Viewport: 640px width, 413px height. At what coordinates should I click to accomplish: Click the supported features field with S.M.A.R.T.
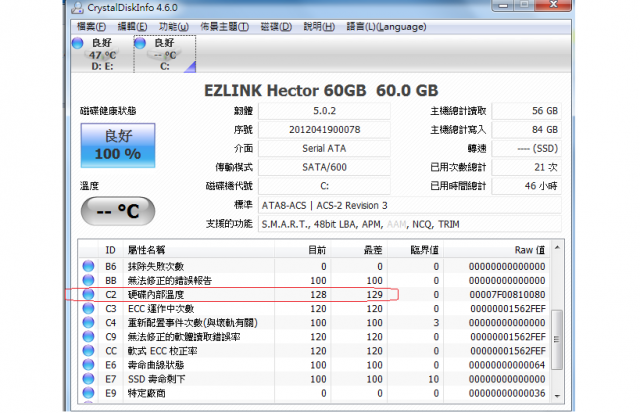coord(410,224)
